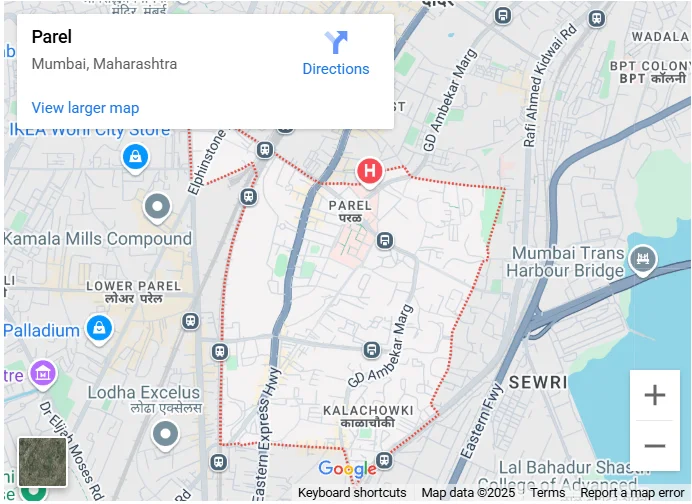Switch to satellite imagery thumbnail
The width and height of the screenshot is (692, 504).
43,462
